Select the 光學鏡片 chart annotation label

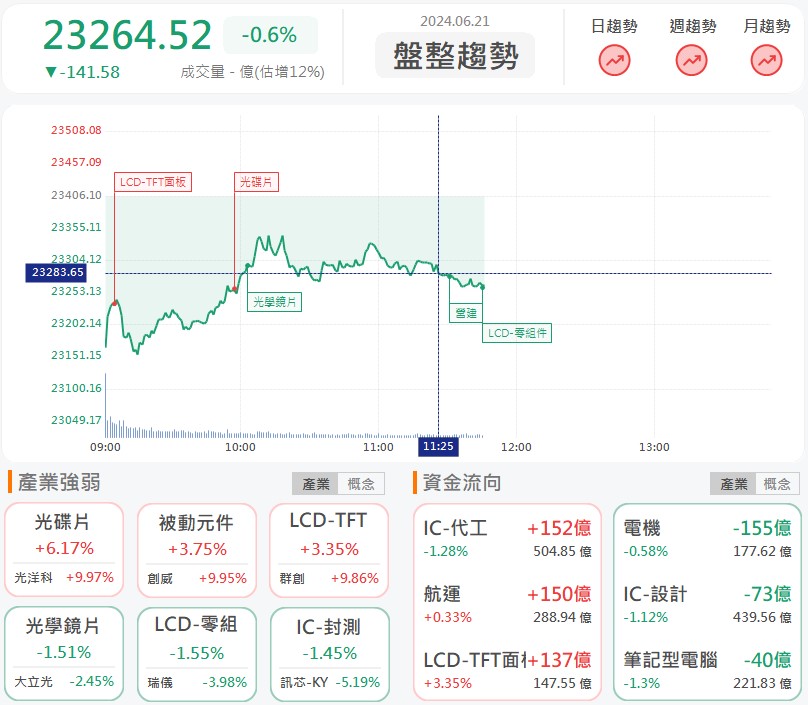(275, 302)
